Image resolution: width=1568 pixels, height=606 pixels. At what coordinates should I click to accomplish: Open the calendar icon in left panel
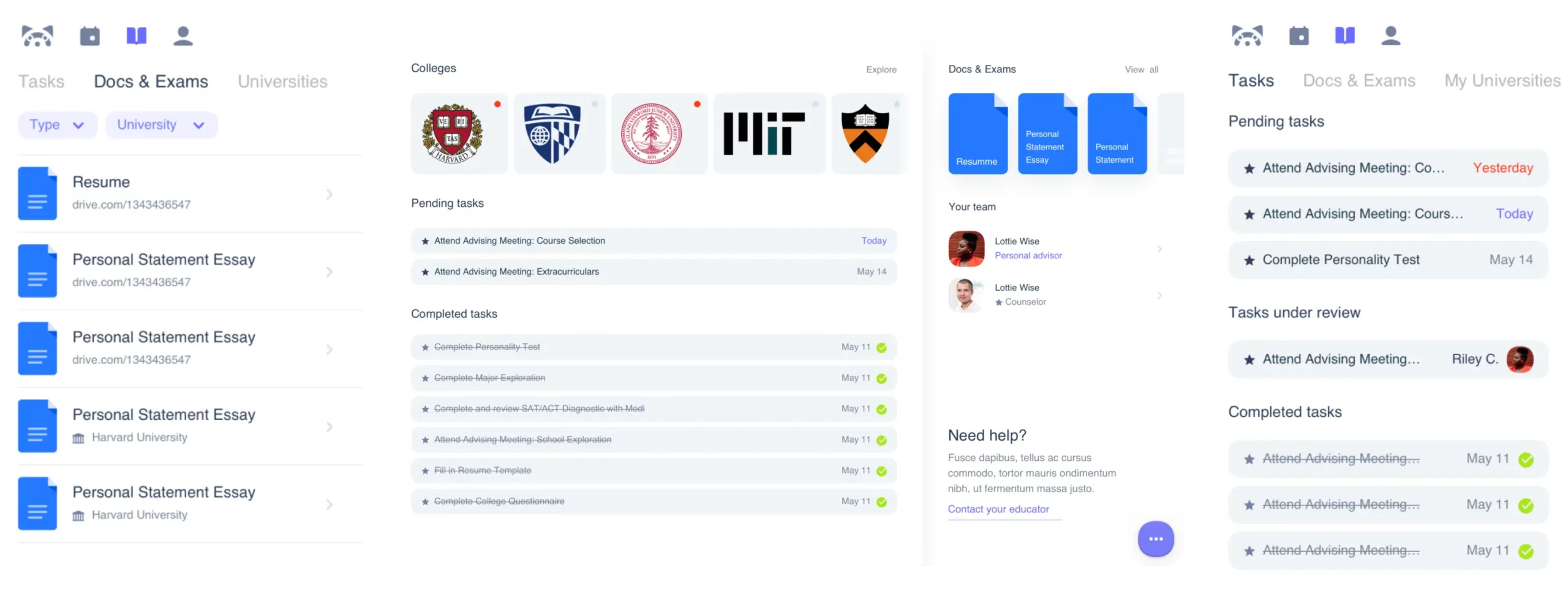pyautogui.click(x=90, y=36)
